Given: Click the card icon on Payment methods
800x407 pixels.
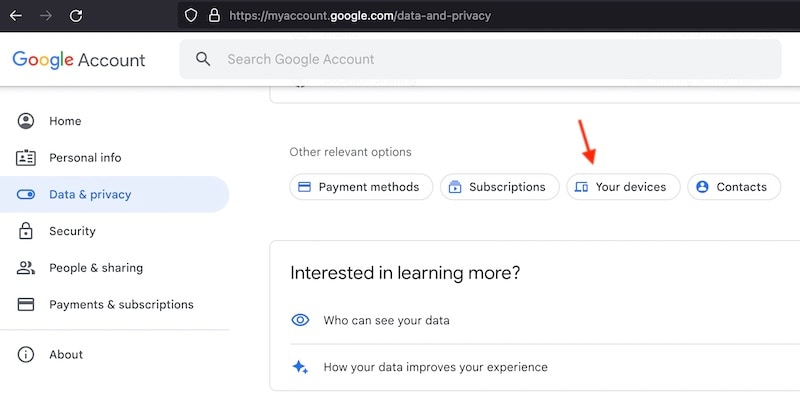Looking at the screenshot, I should coord(305,187).
